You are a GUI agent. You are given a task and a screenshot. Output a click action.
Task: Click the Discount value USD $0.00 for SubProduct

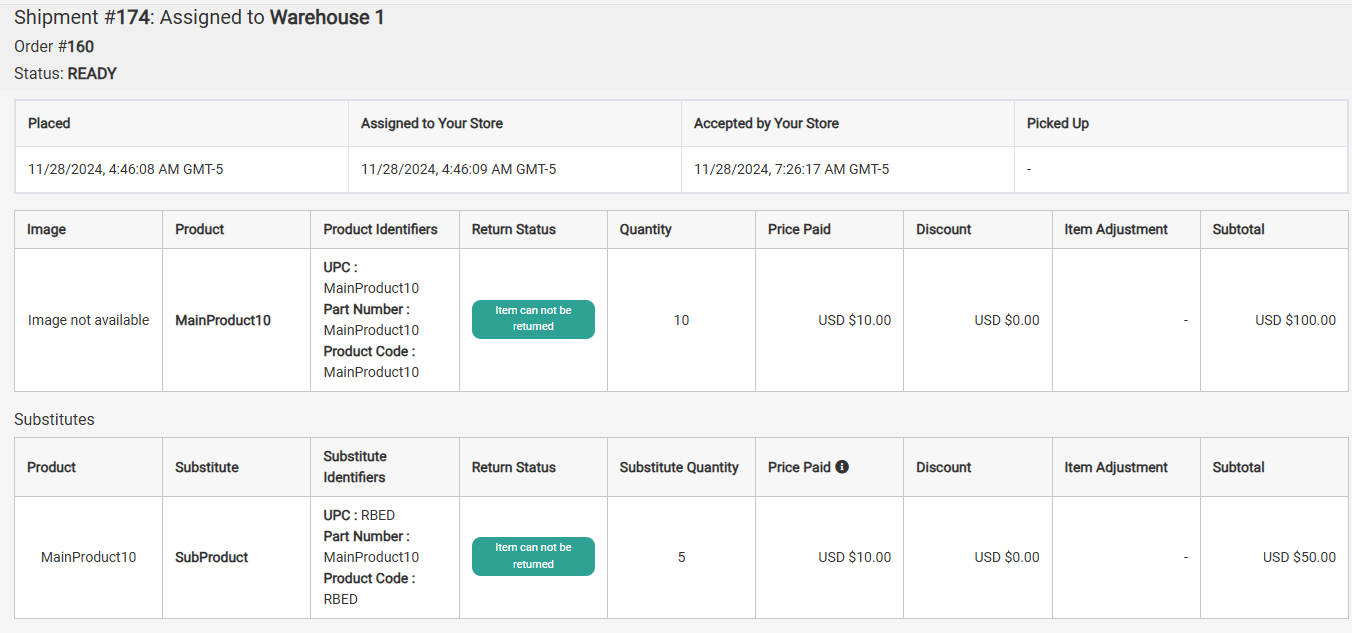tap(1005, 557)
